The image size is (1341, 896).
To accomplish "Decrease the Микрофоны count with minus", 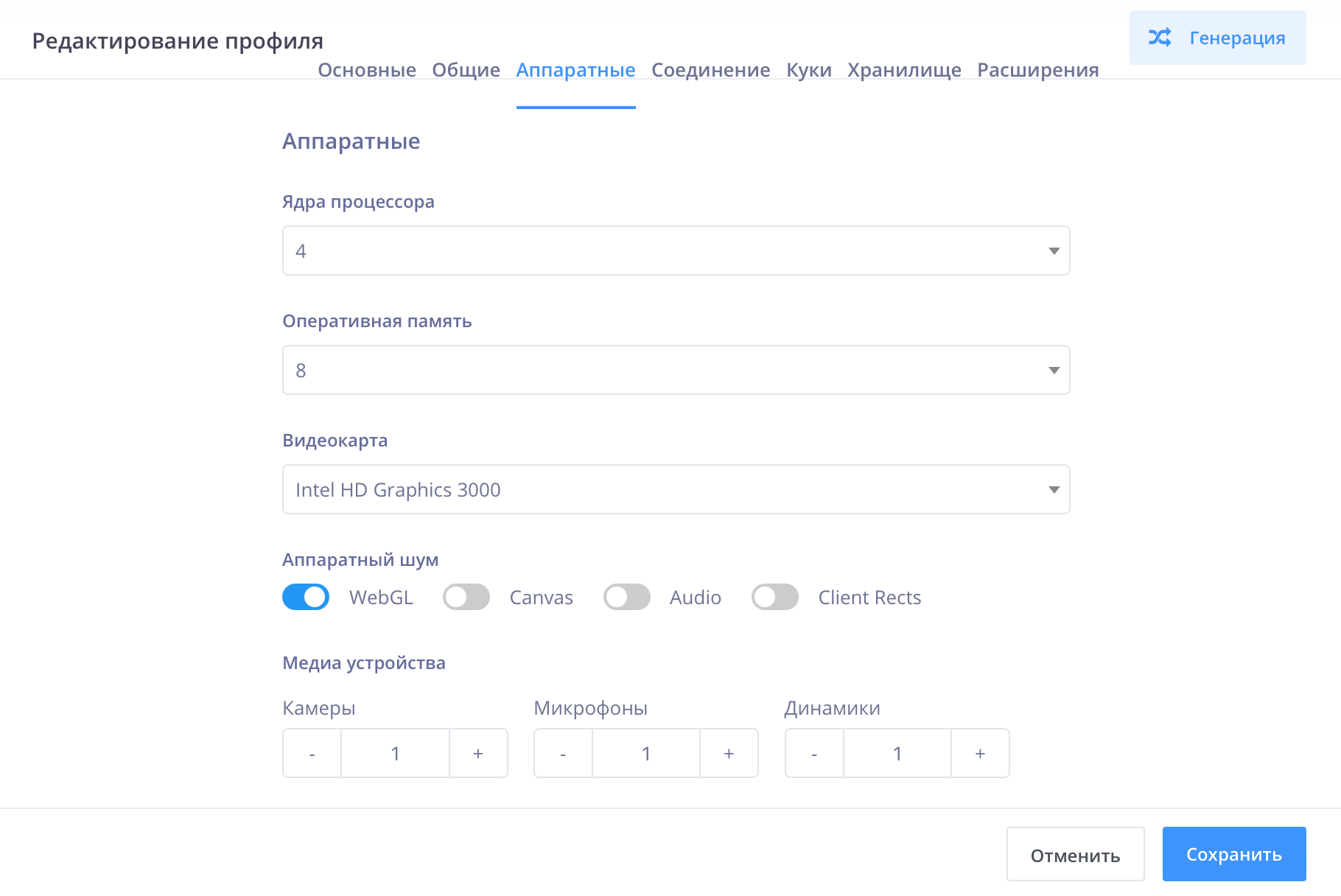I will pyautogui.click(x=563, y=754).
